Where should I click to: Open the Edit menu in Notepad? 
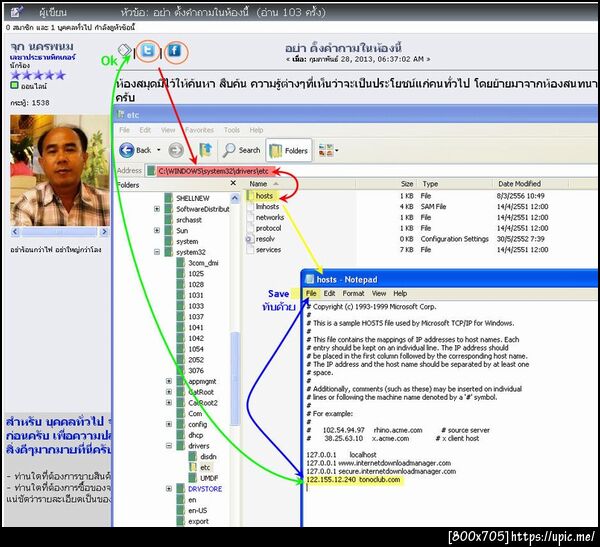(x=329, y=294)
